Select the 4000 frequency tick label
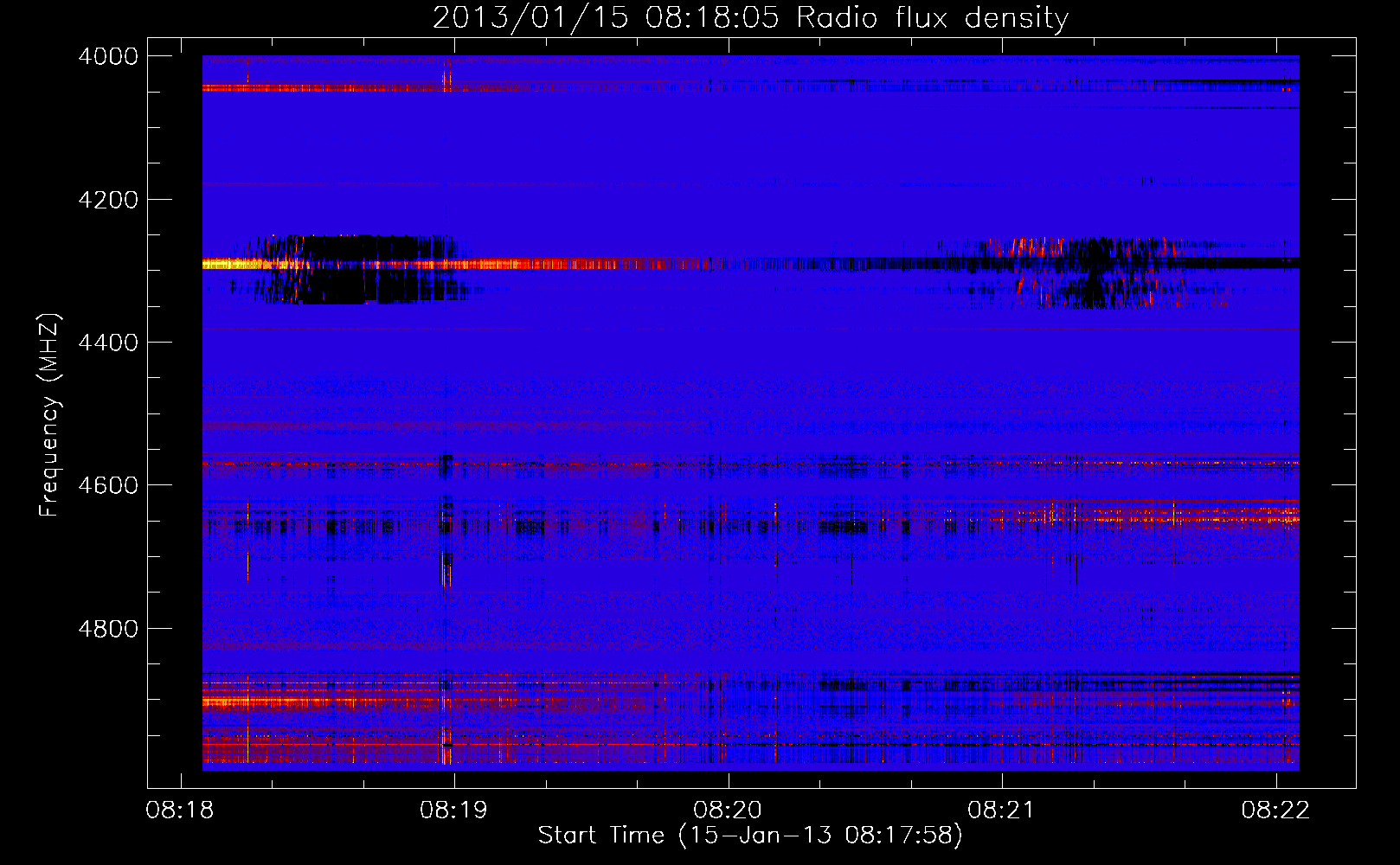The width and height of the screenshot is (1400, 865). pos(108,56)
